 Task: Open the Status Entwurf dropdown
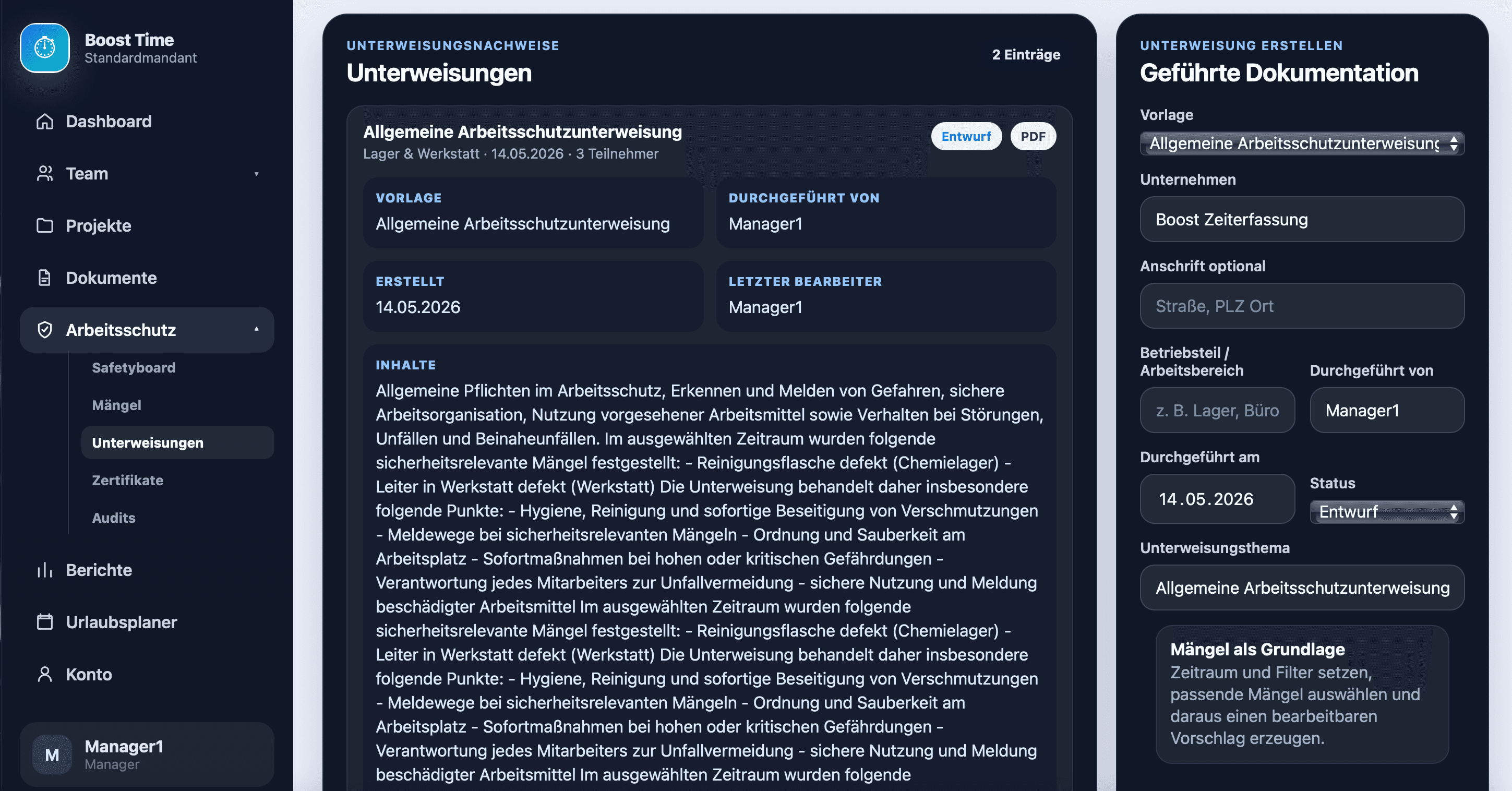coord(1387,512)
